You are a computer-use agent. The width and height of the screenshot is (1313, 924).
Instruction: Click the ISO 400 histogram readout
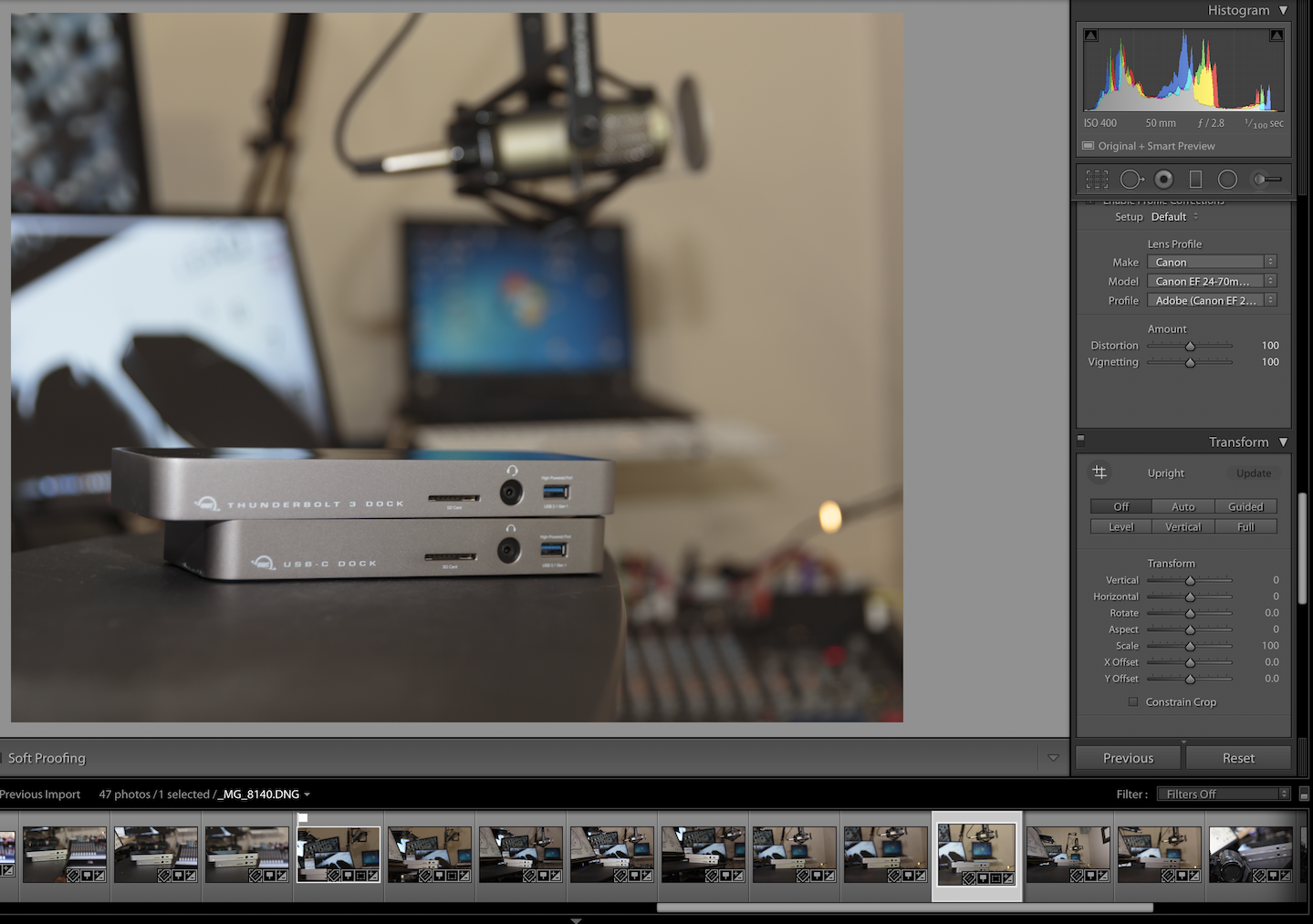(1099, 123)
